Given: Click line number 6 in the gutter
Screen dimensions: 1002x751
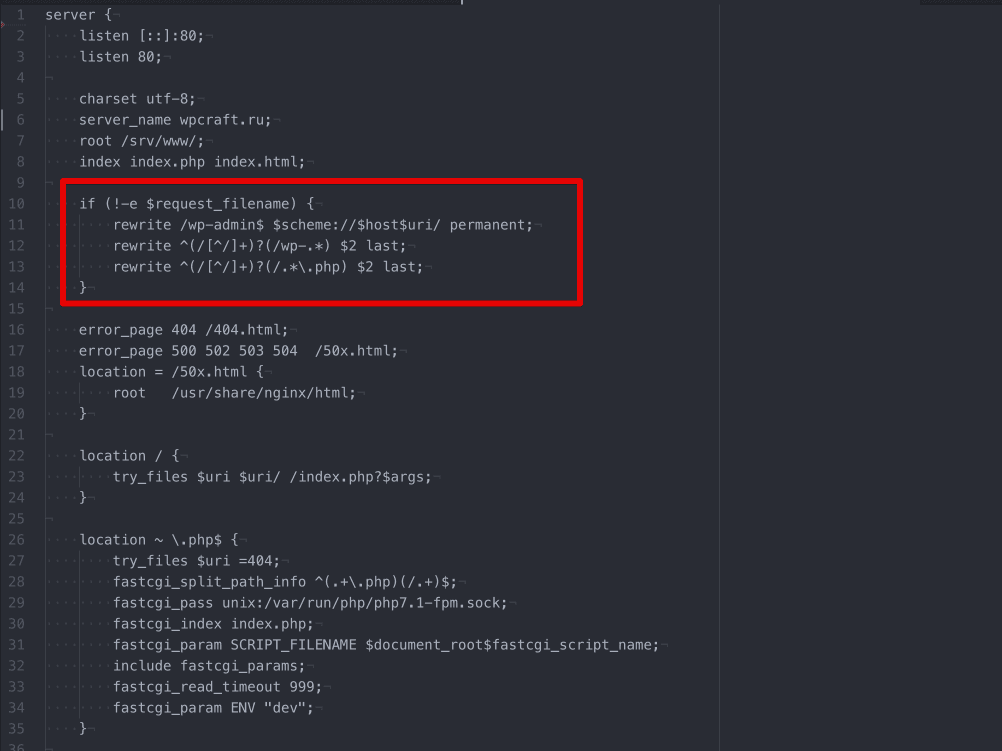Looking at the screenshot, I should pyautogui.click(x=20, y=120).
